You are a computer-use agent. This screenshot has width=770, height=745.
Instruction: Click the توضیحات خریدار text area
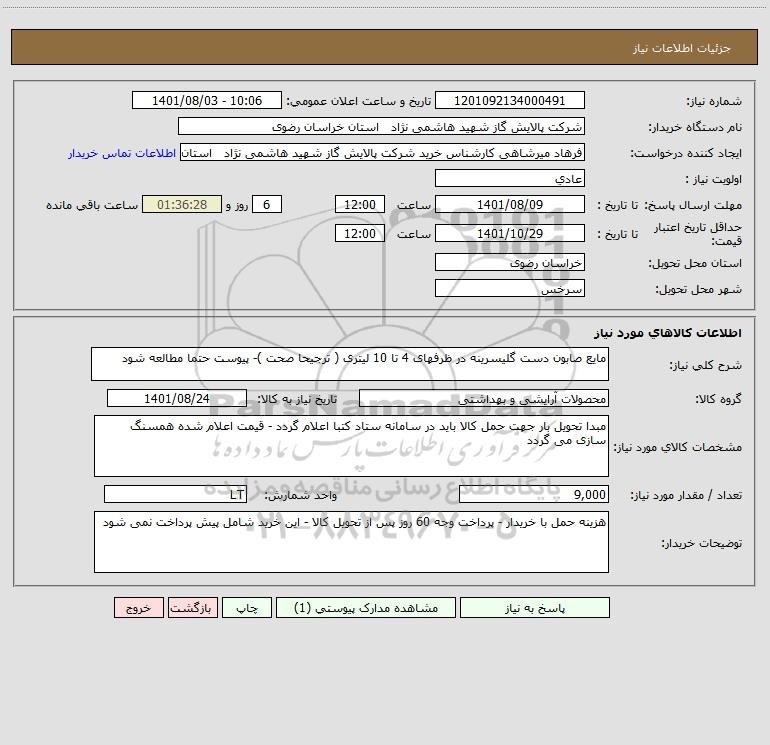click(351, 542)
